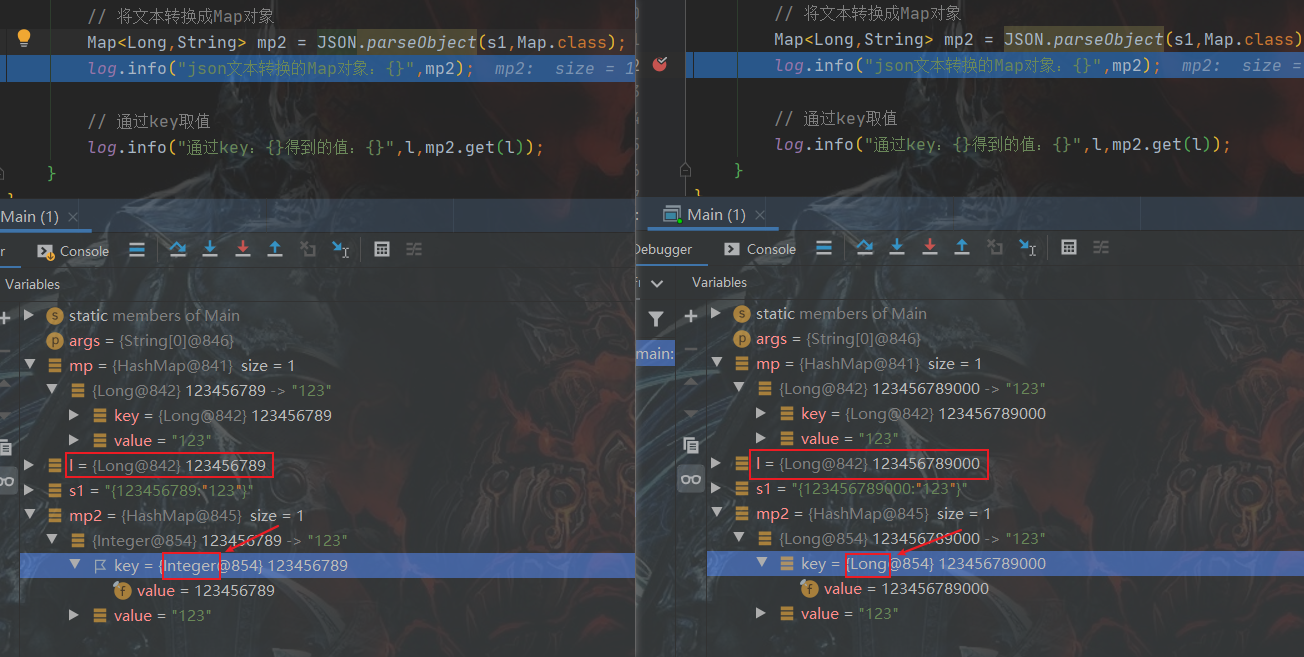The image size is (1304, 657).
Task: Expand the l = 123456789000 variable
Action: click(x=715, y=463)
